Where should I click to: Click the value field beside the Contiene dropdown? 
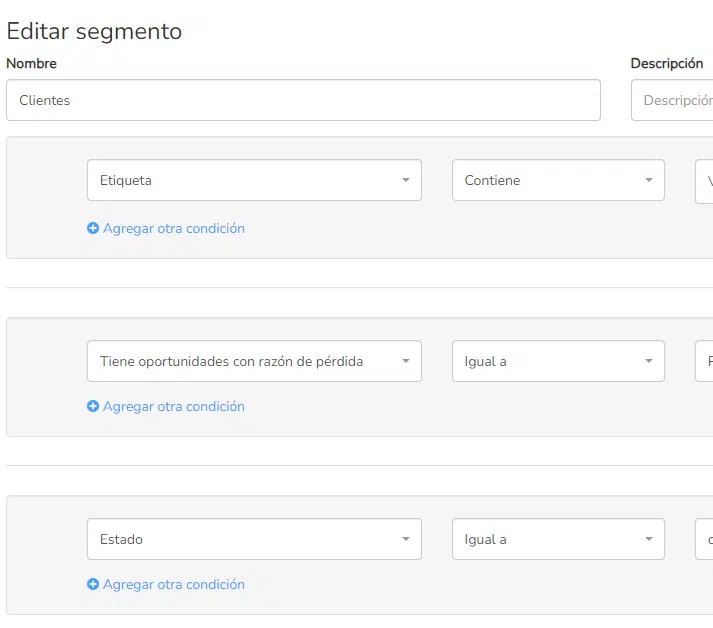pyautogui.click(x=704, y=181)
